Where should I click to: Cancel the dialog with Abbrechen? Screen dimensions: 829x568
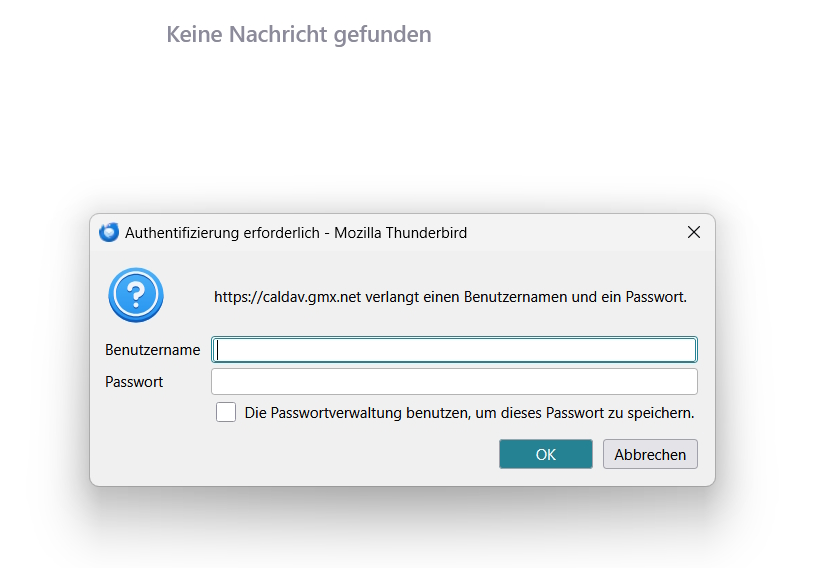tap(650, 454)
